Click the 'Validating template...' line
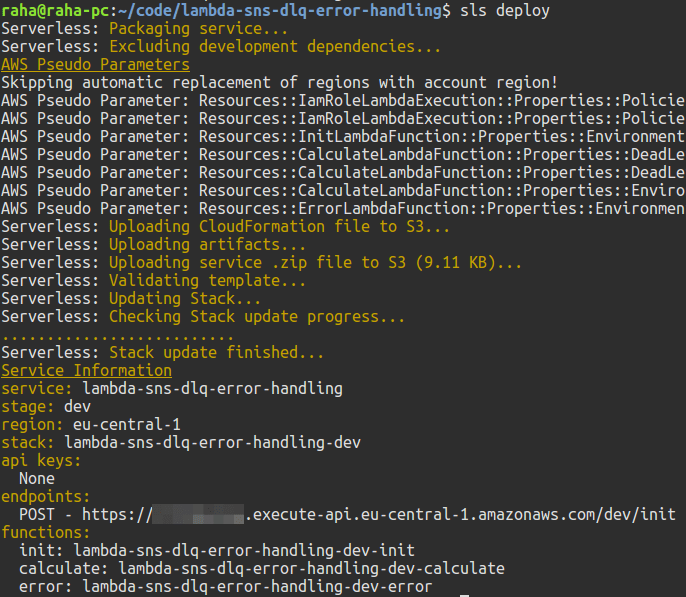The height and width of the screenshot is (597, 686). click(153, 280)
